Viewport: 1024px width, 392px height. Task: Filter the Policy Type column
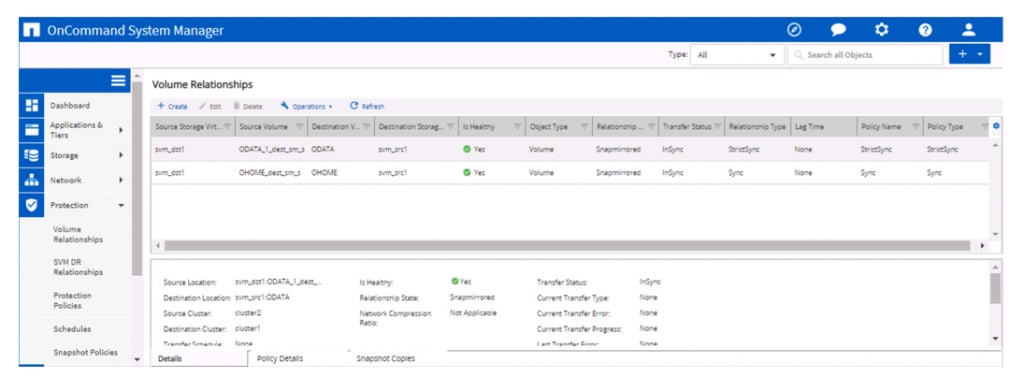pos(984,127)
